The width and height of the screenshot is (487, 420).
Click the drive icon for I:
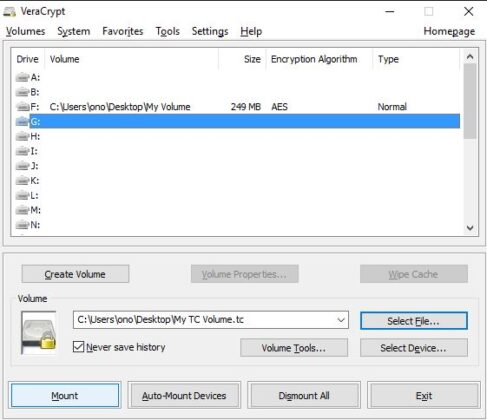22,151
